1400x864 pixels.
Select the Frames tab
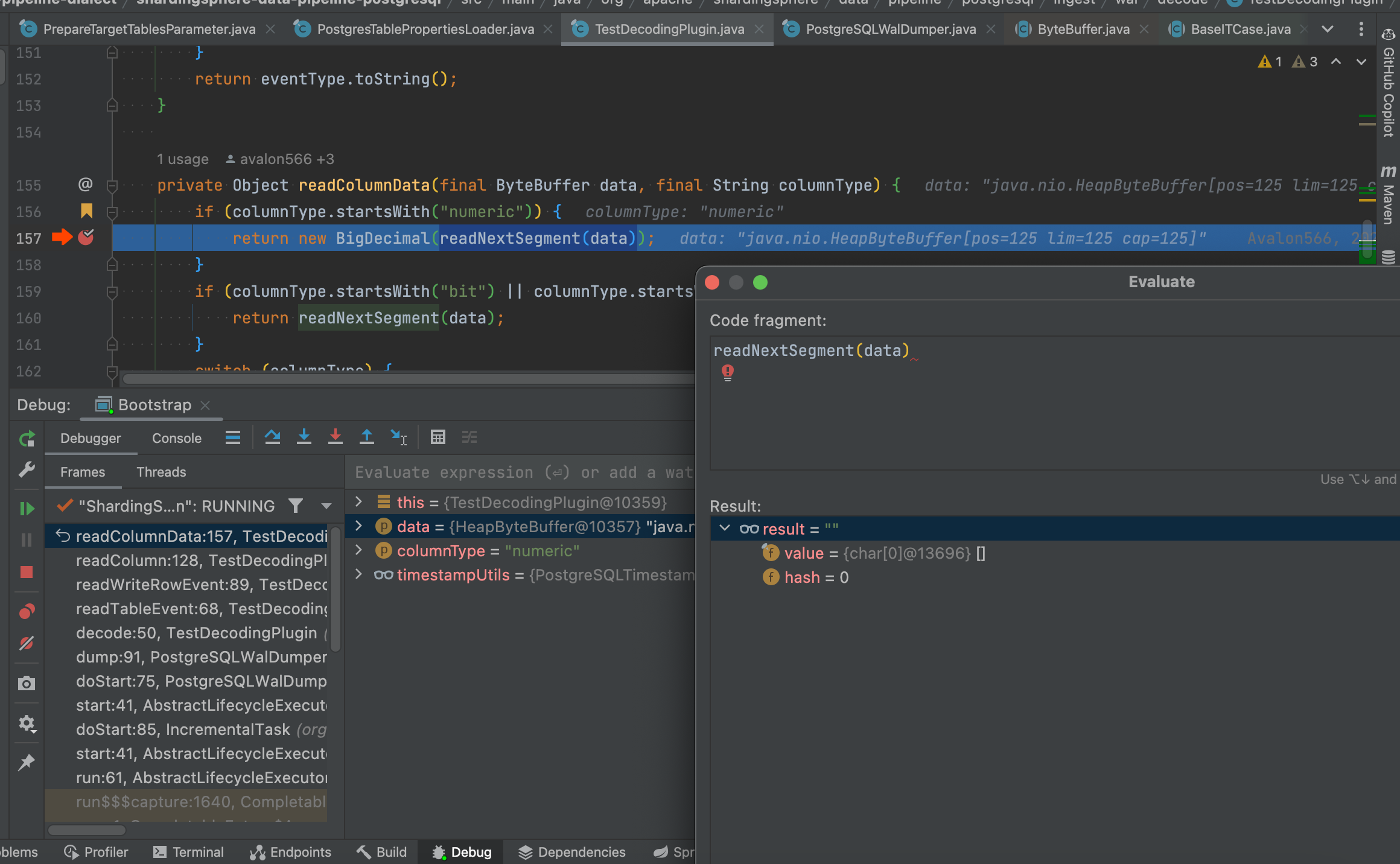[83, 472]
